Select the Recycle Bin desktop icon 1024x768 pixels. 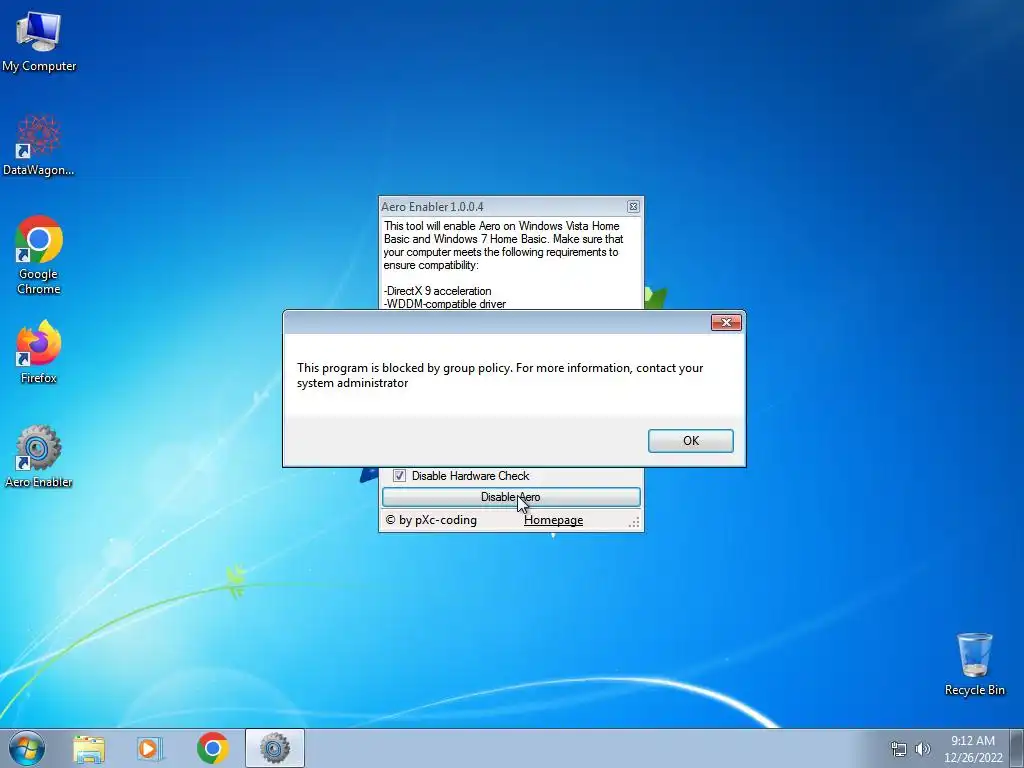[974, 664]
